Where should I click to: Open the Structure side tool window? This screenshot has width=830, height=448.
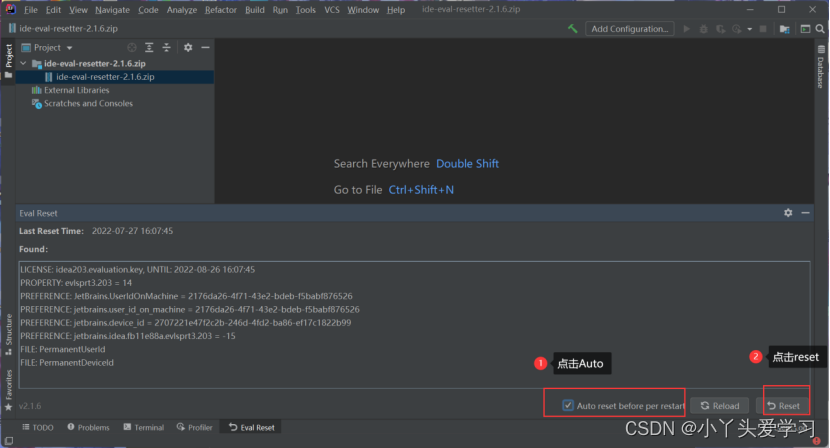pos(8,335)
